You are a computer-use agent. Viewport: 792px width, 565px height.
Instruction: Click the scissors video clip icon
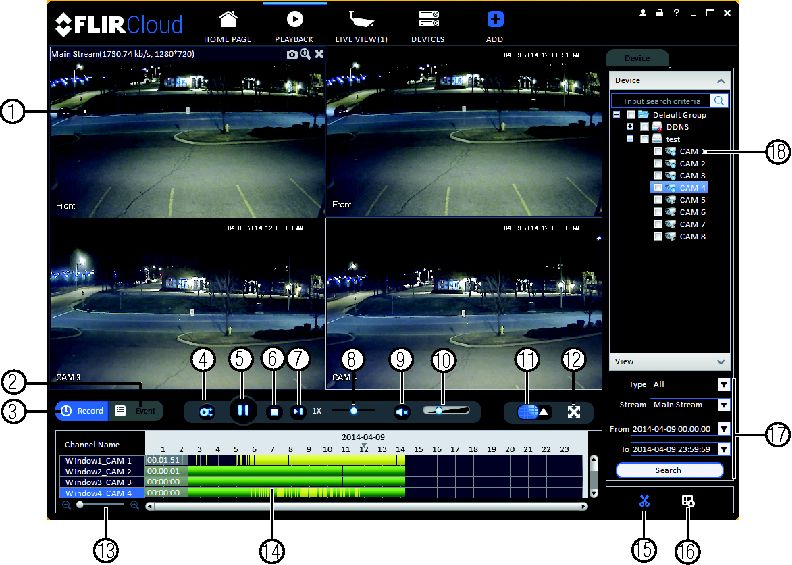click(644, 501)
